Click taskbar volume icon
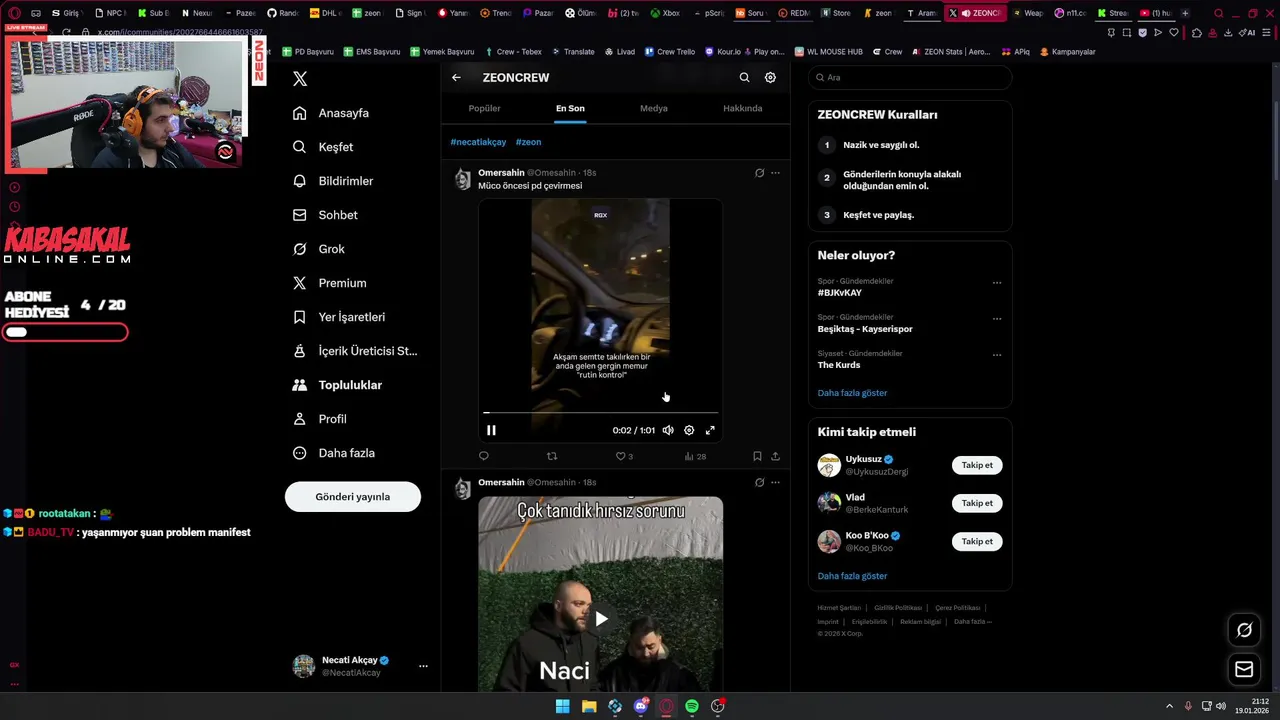The width and height of the screenshot is (1280, 720). 1221,706
